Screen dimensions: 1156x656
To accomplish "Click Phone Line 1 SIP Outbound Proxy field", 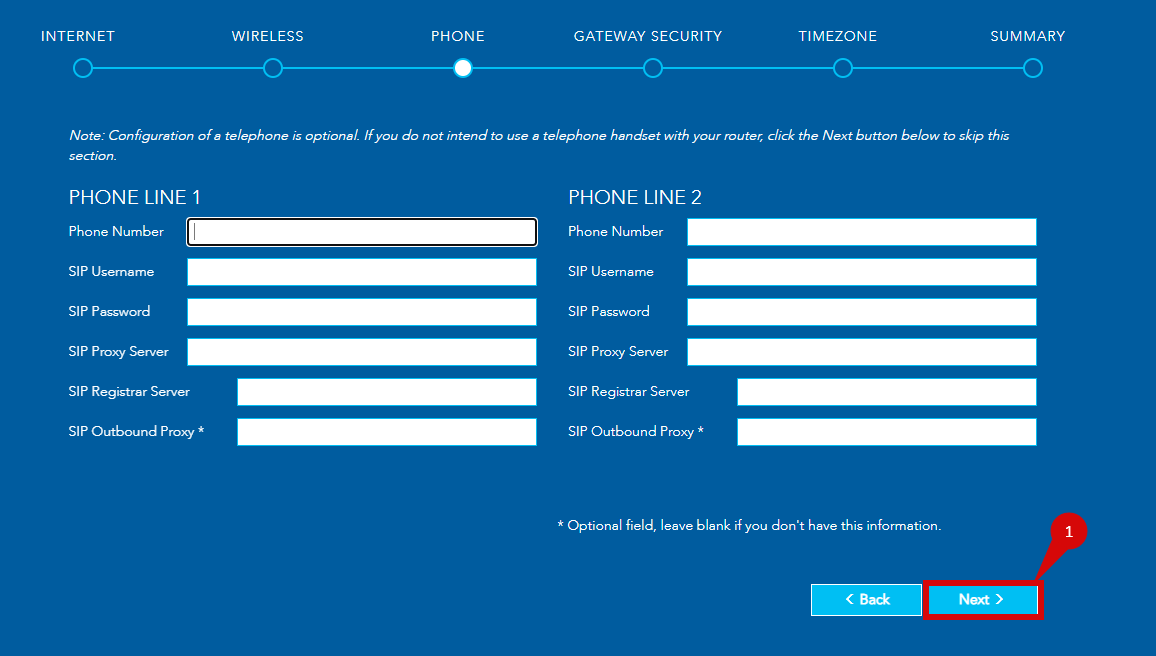I will tap(387, 432).
